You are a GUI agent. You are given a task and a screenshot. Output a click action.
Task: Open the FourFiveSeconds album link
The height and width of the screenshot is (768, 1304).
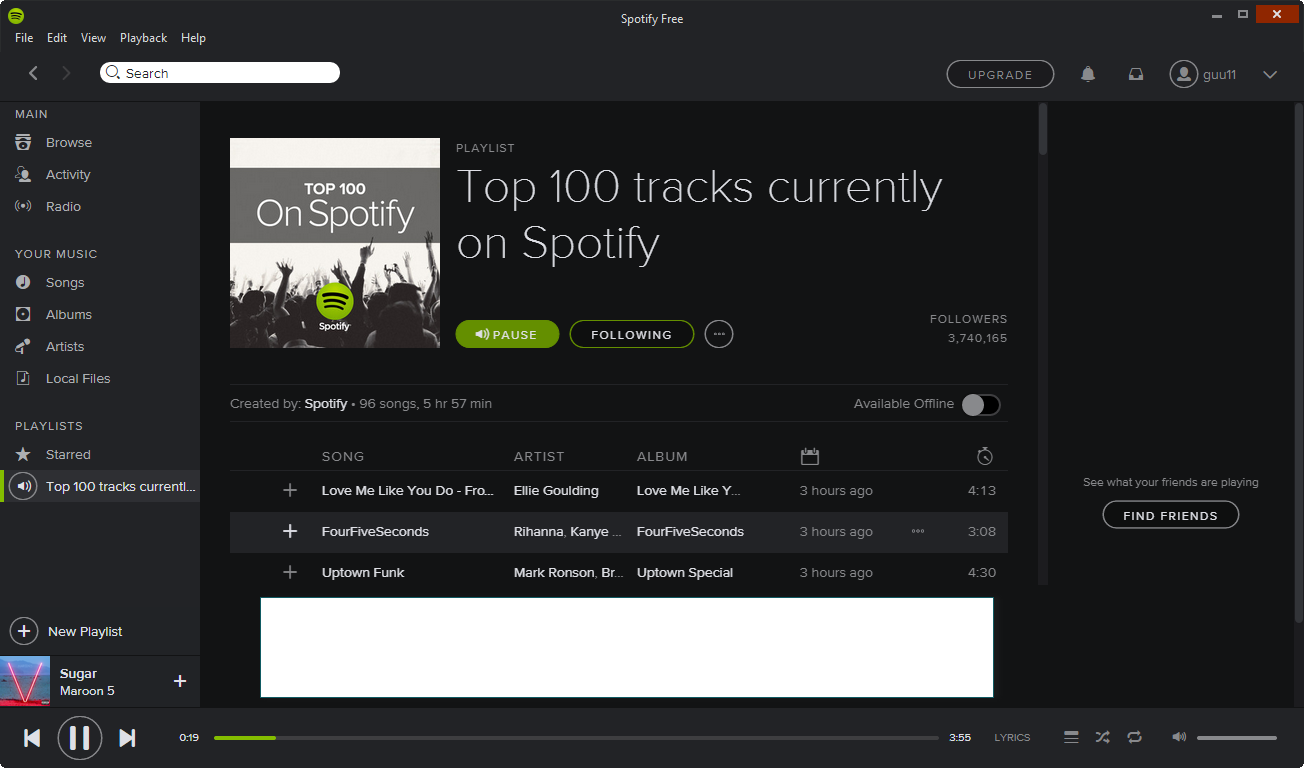[690, 531]
